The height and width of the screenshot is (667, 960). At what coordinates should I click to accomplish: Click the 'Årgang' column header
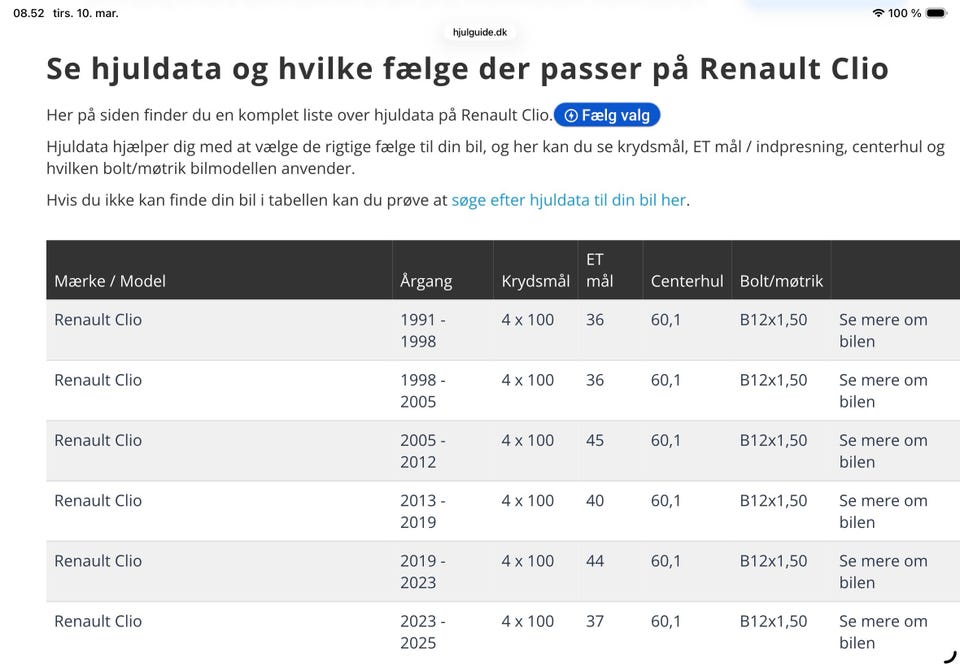[426, 281]
